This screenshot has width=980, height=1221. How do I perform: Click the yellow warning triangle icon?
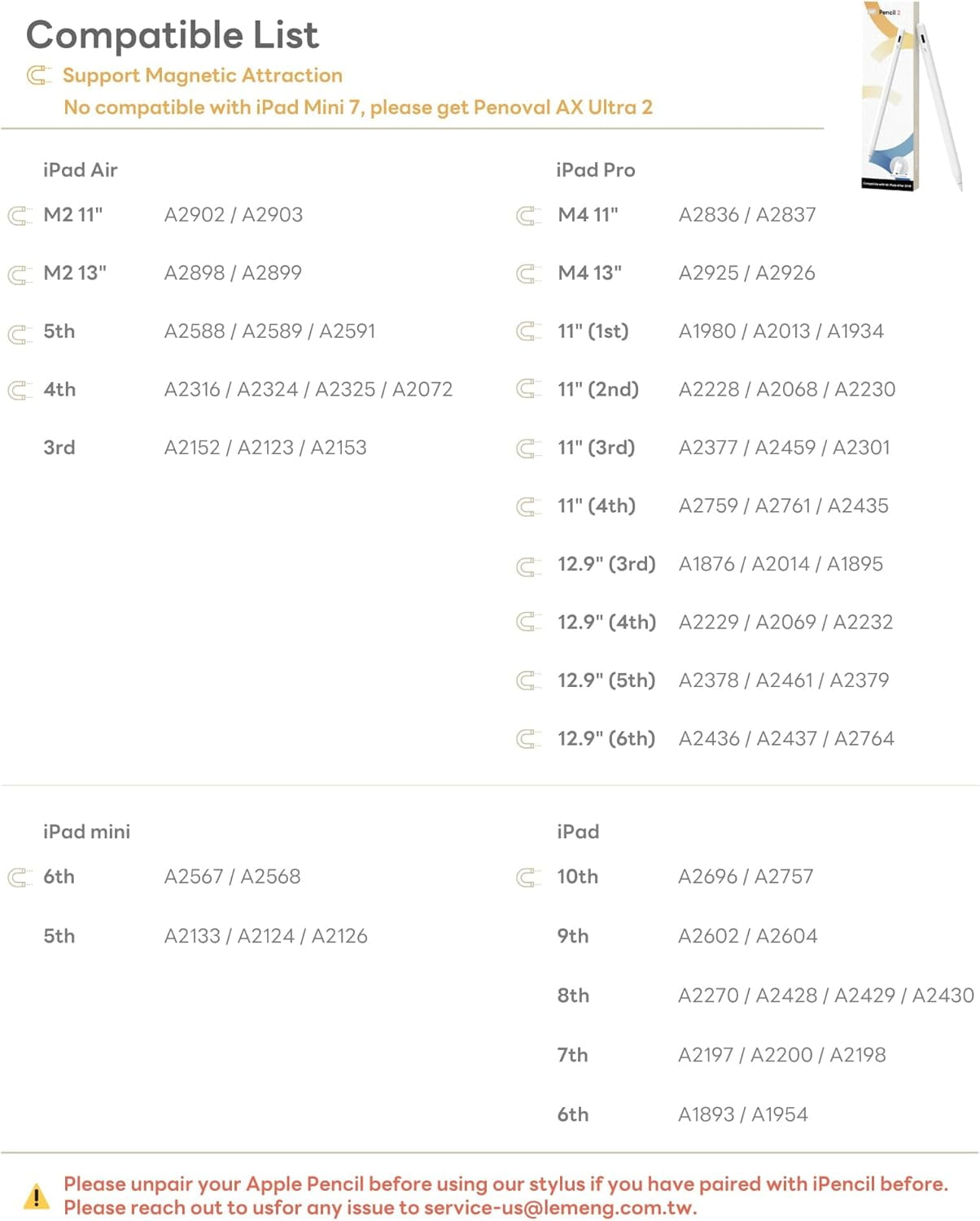[36, 1196]
